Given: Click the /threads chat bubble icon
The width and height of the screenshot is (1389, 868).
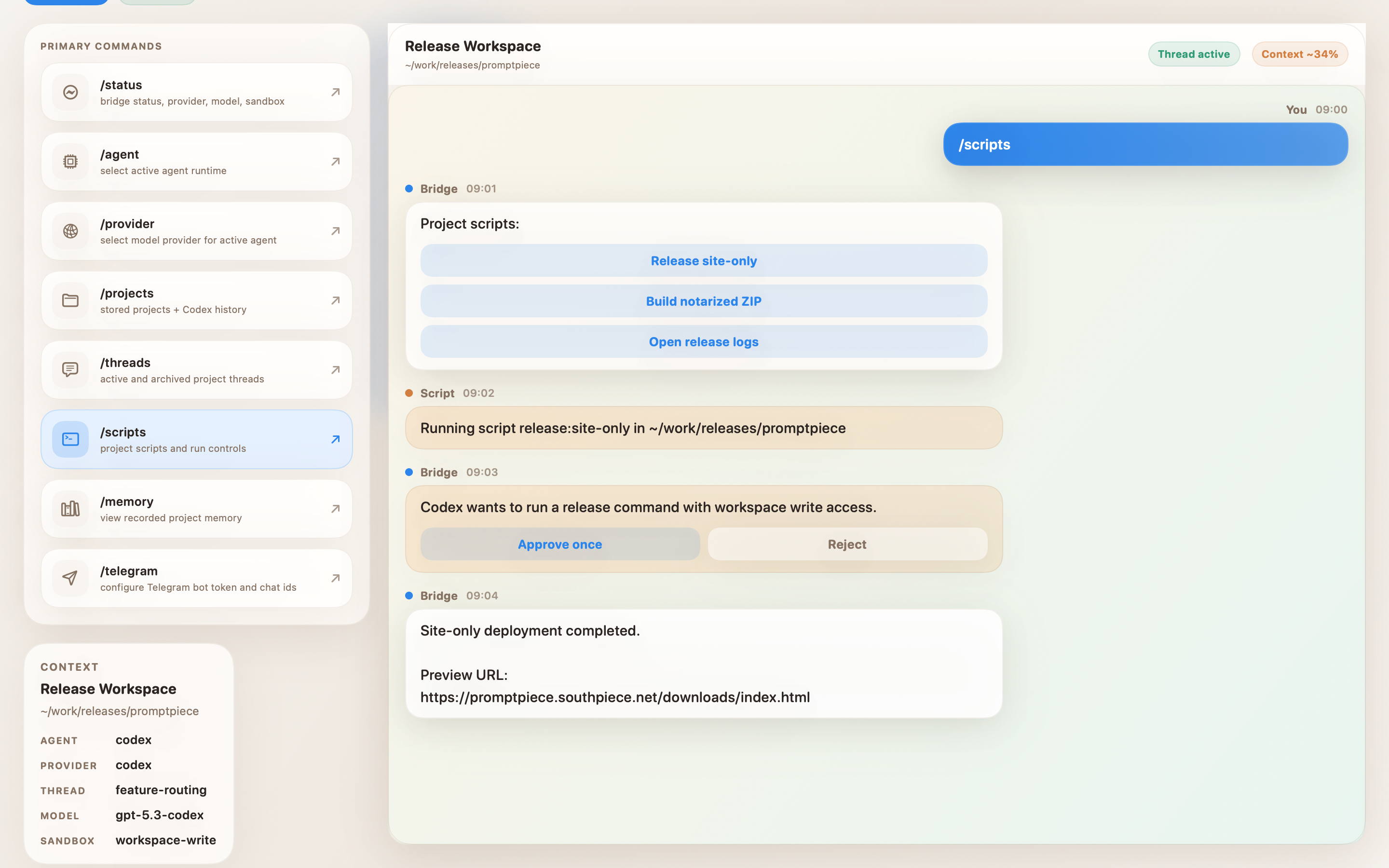Looking at the screenshot, I should click(x=70, y=370).
